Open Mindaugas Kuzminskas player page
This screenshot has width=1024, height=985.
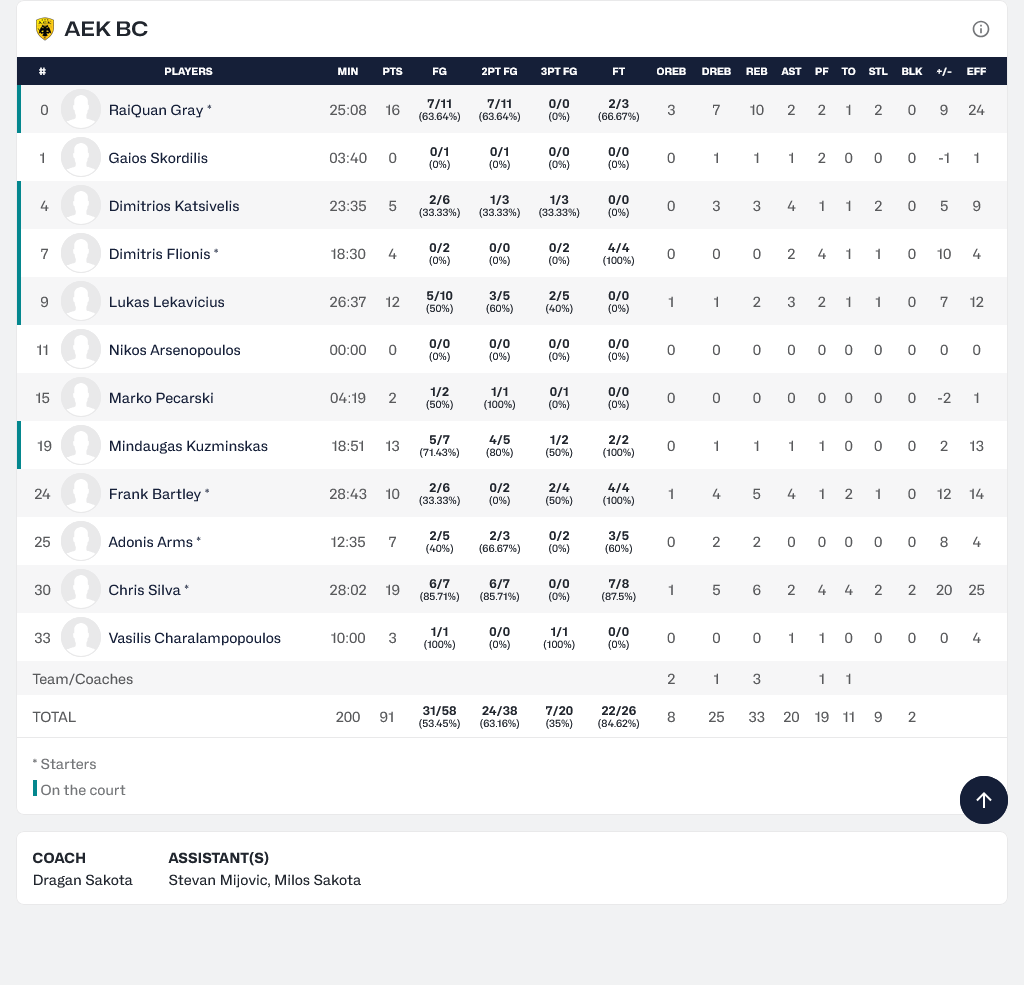tap(188, 446)
